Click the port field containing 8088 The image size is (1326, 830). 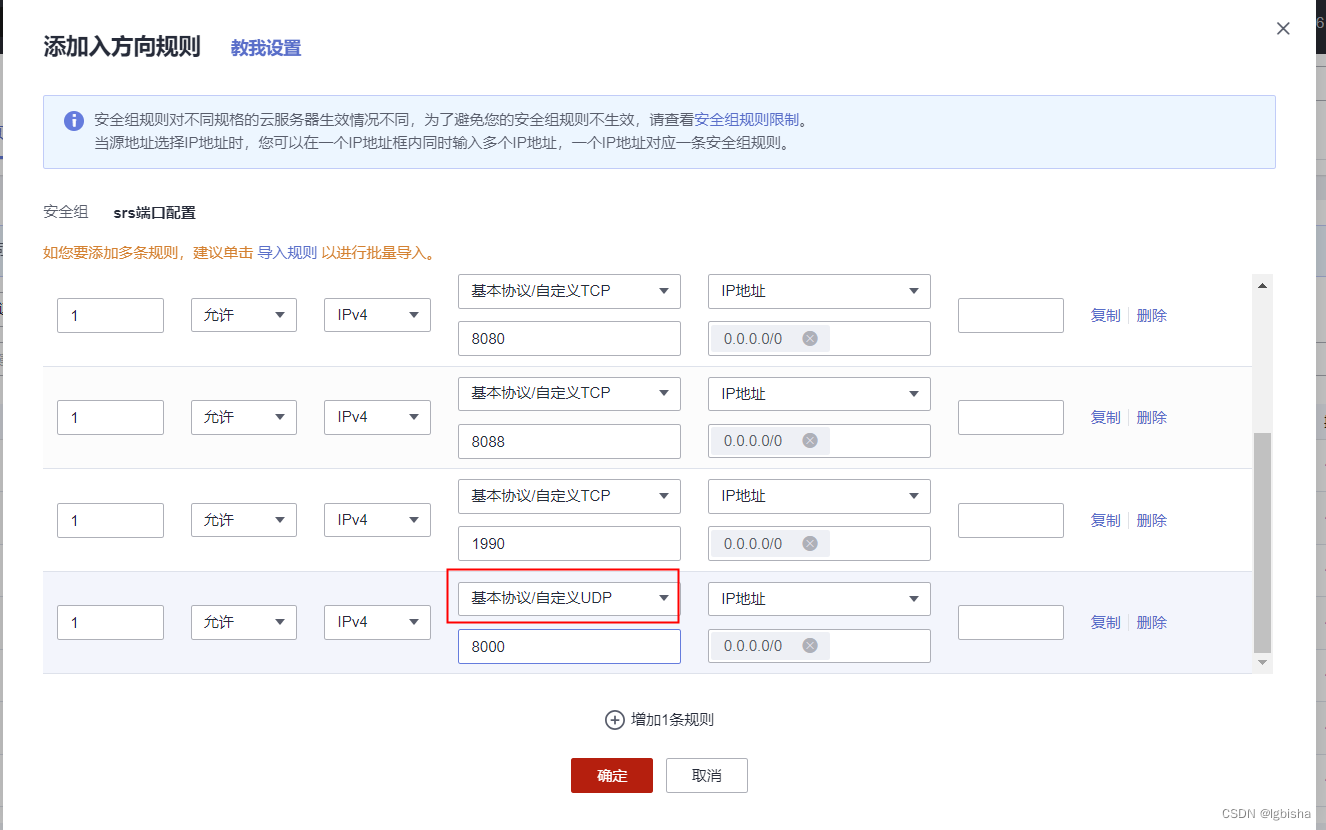click(569, 441)
